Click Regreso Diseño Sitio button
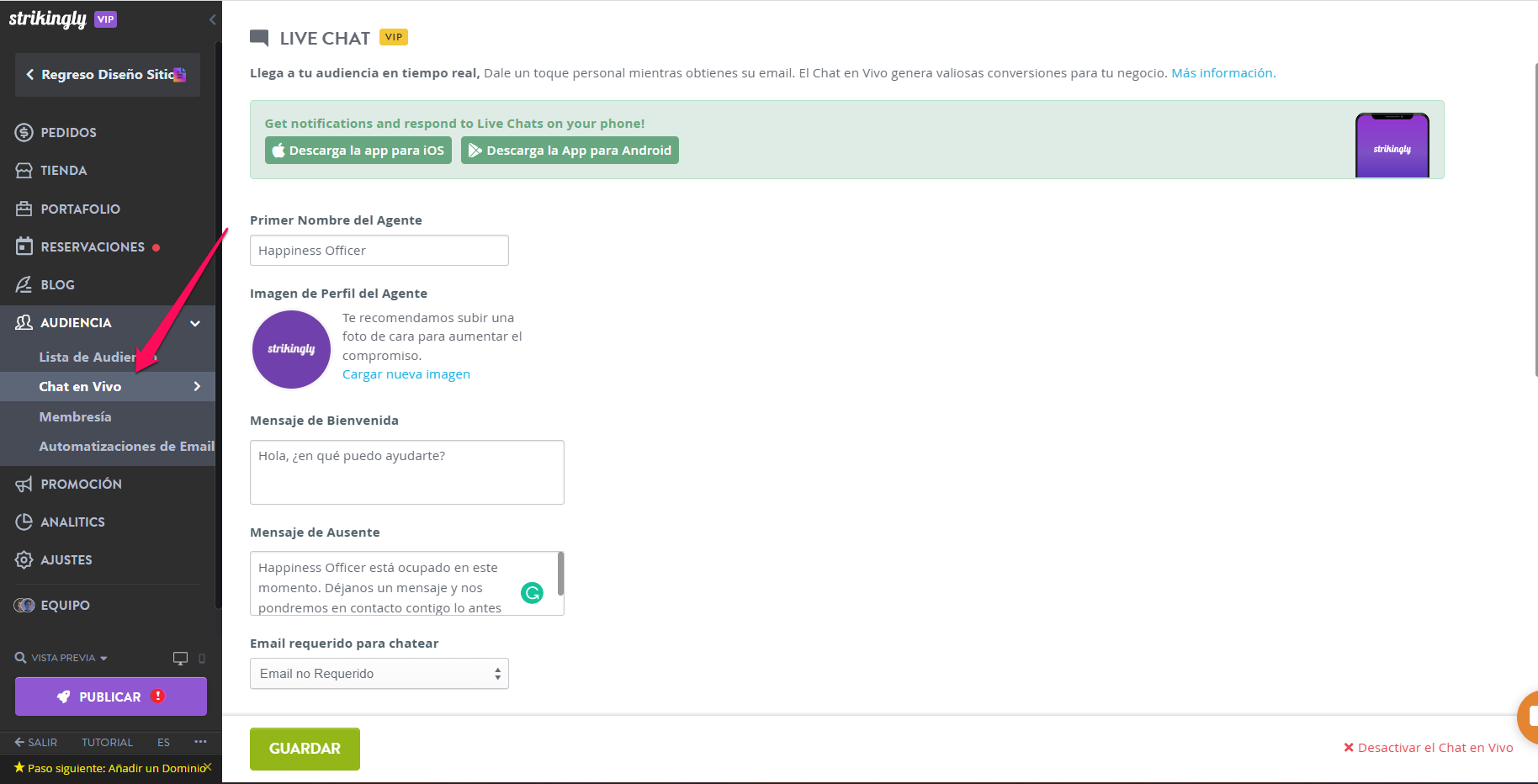The height and width of the screenshot is (784, 1538). [108, 75]
